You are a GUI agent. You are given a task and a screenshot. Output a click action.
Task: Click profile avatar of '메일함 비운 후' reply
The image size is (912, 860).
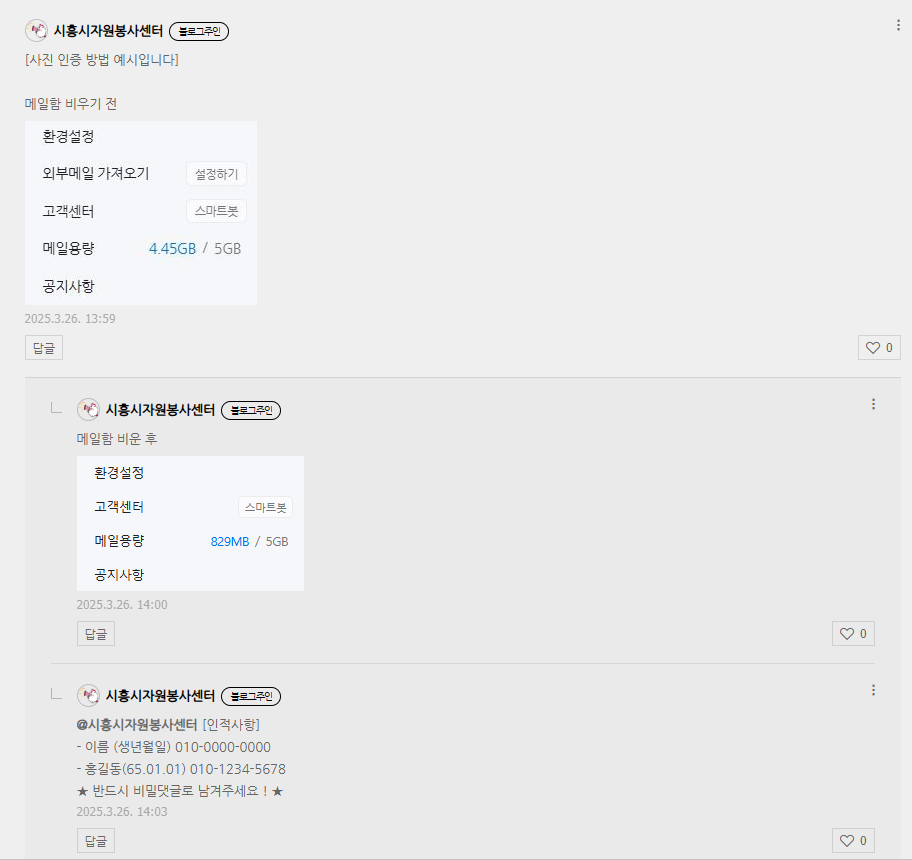88,409
